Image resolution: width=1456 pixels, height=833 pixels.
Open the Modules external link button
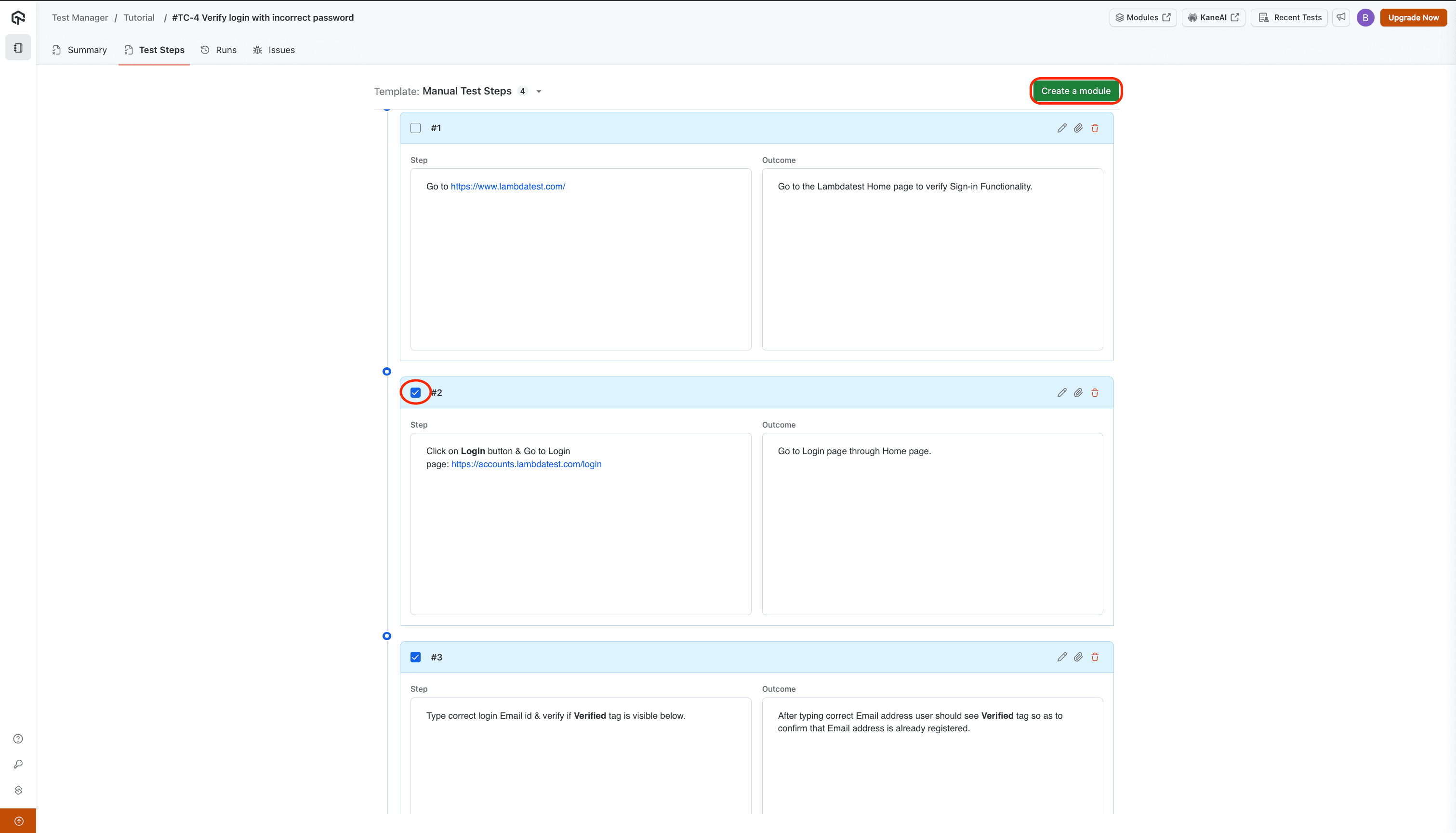[x=1143, y=18]
